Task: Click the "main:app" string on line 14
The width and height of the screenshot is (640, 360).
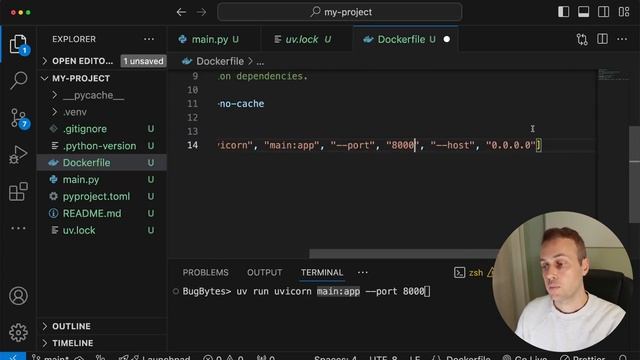Action: point(291,145)
